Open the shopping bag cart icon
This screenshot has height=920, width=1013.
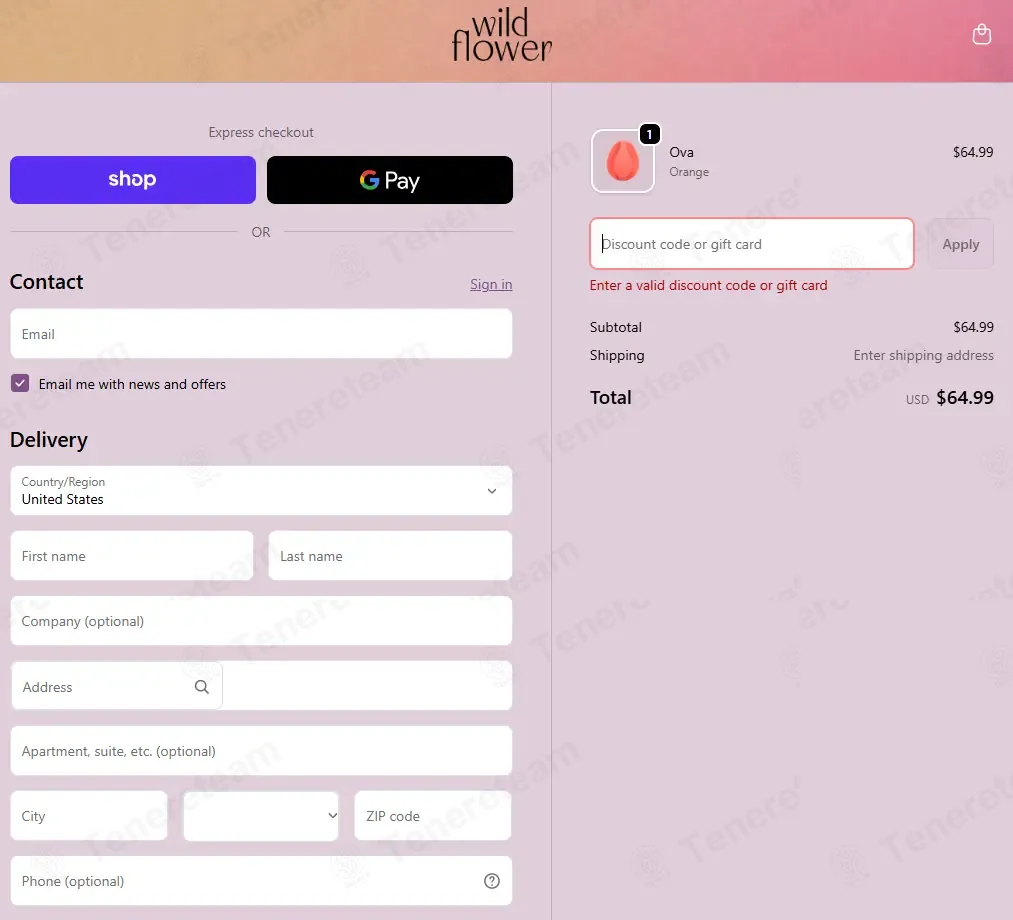(981, 34)
